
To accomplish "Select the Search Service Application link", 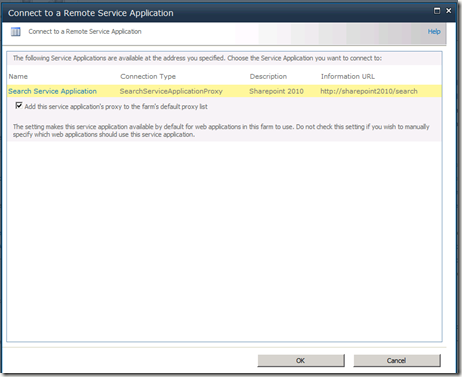I will (x=53, y=91).
